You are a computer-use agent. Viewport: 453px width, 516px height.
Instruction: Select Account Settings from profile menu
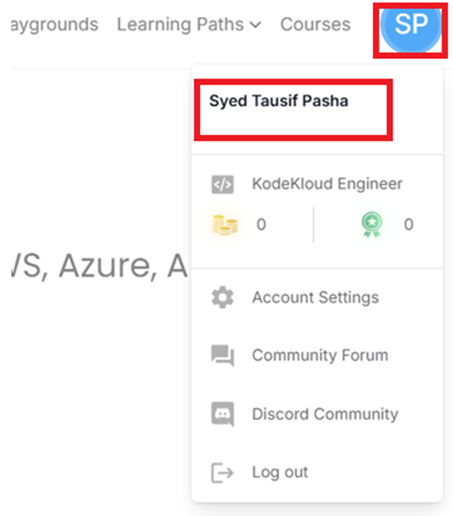315,297
